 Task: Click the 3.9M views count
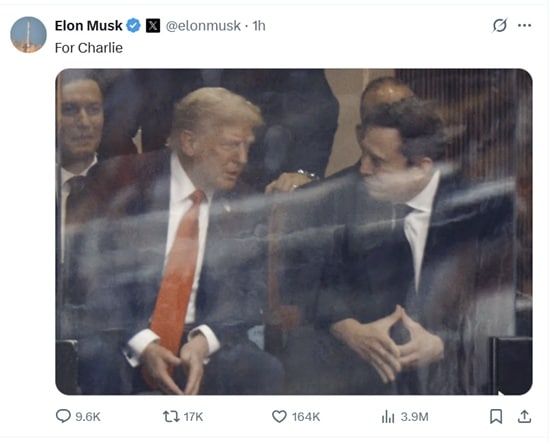click(414, 417)
